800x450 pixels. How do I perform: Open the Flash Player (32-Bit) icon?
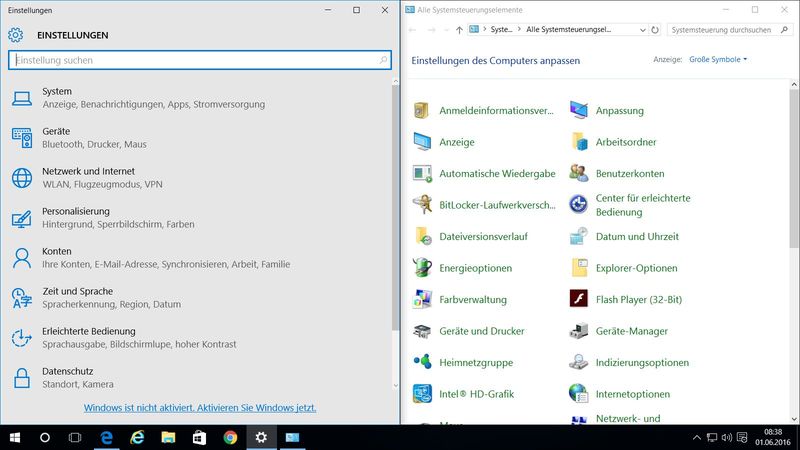(x=579, y=299)
